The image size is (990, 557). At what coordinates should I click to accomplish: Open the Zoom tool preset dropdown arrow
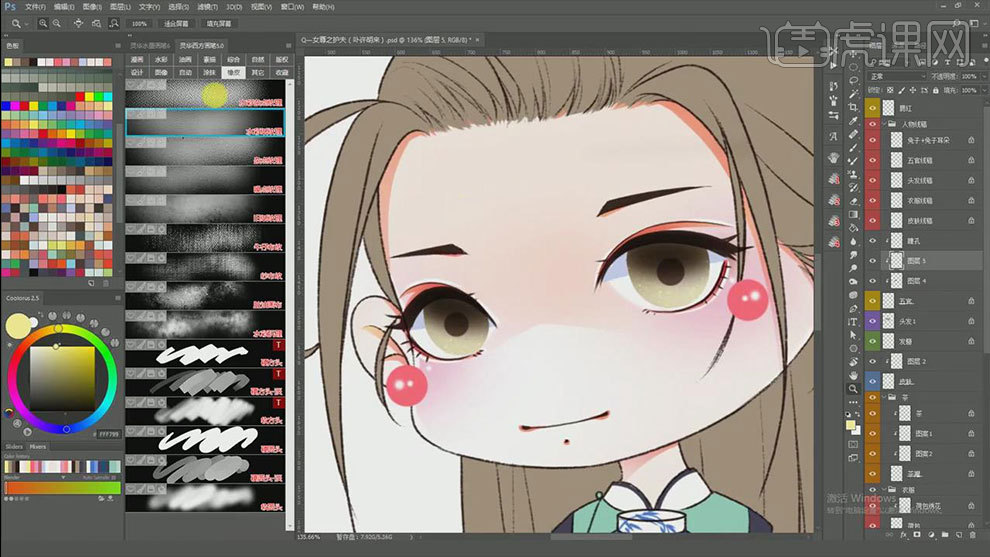pyautogui.click(x=27, y=24)
